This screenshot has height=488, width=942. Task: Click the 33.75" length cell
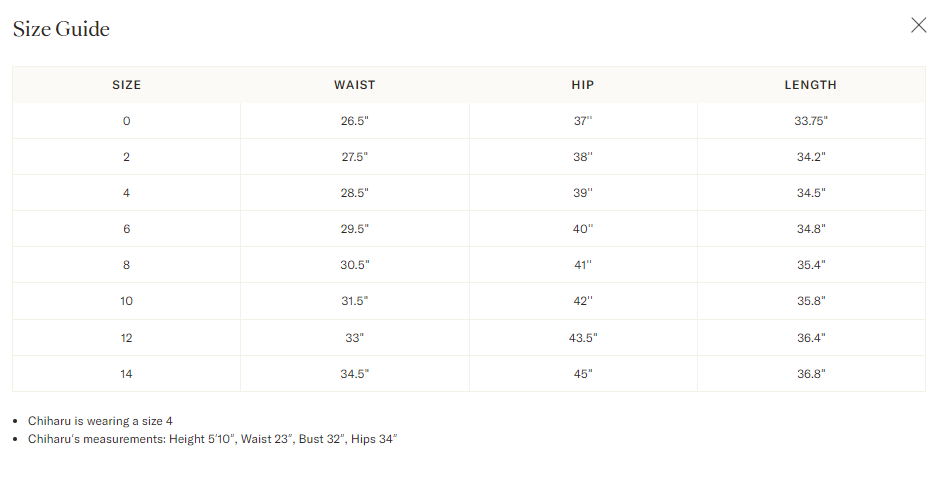click(x=810, y=121)
